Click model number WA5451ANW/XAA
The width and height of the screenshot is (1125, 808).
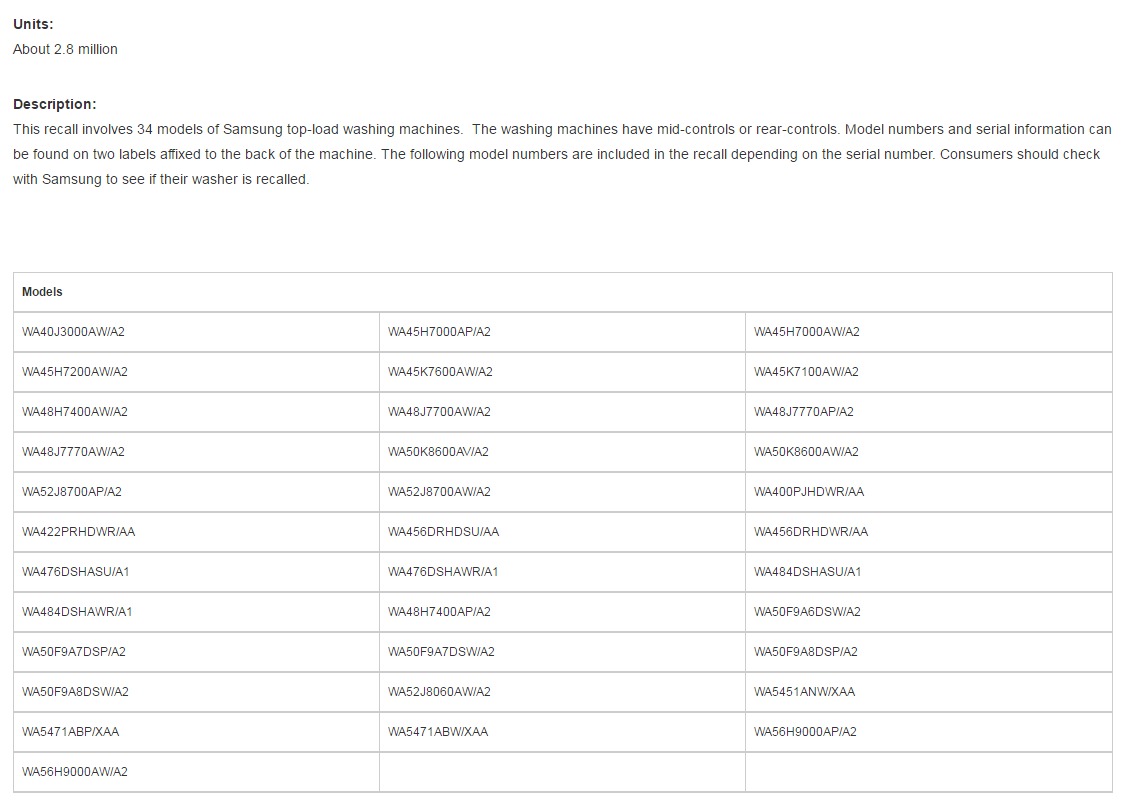tap(804, 692)
